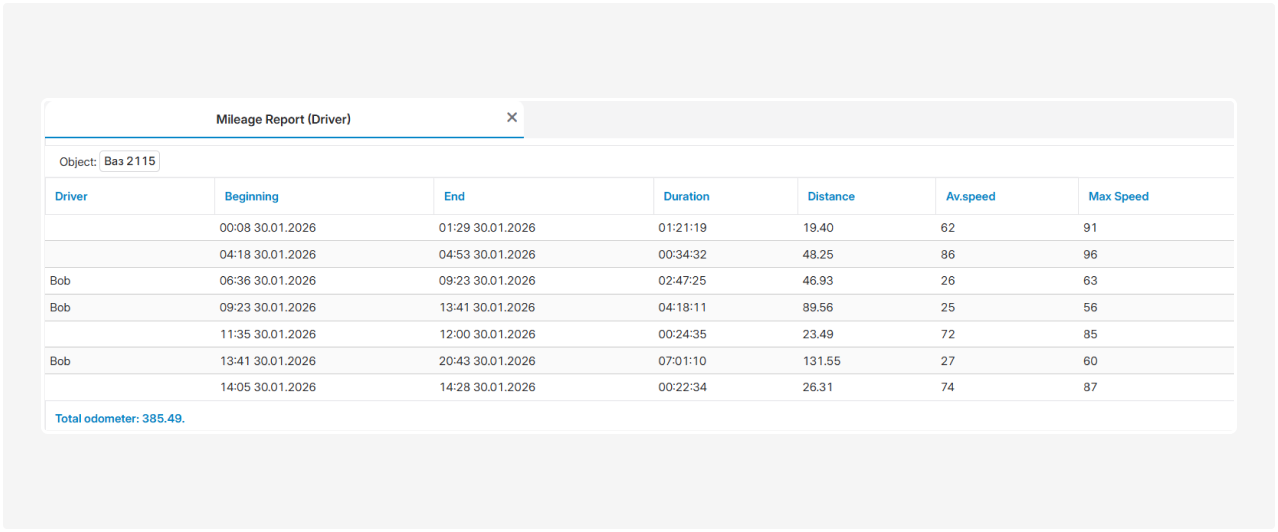1278x532 pixels.
Task: Sort by the Beginning column header
Action: [251, 197]
